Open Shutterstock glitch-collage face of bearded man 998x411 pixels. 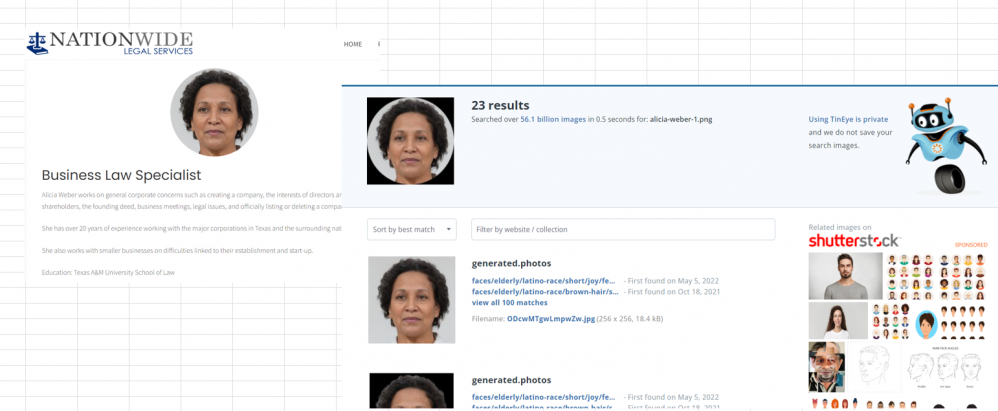coord(826,366)
